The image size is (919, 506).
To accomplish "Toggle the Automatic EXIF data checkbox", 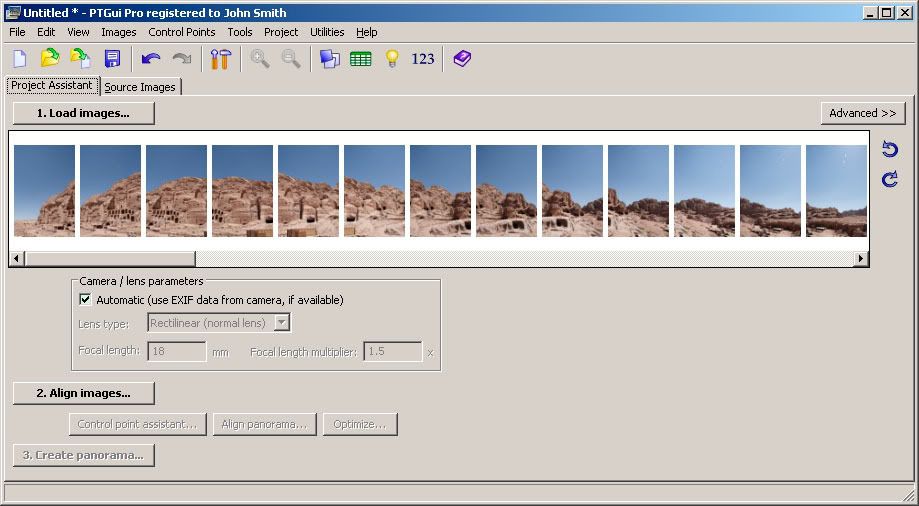I will [x=85, y=300].
